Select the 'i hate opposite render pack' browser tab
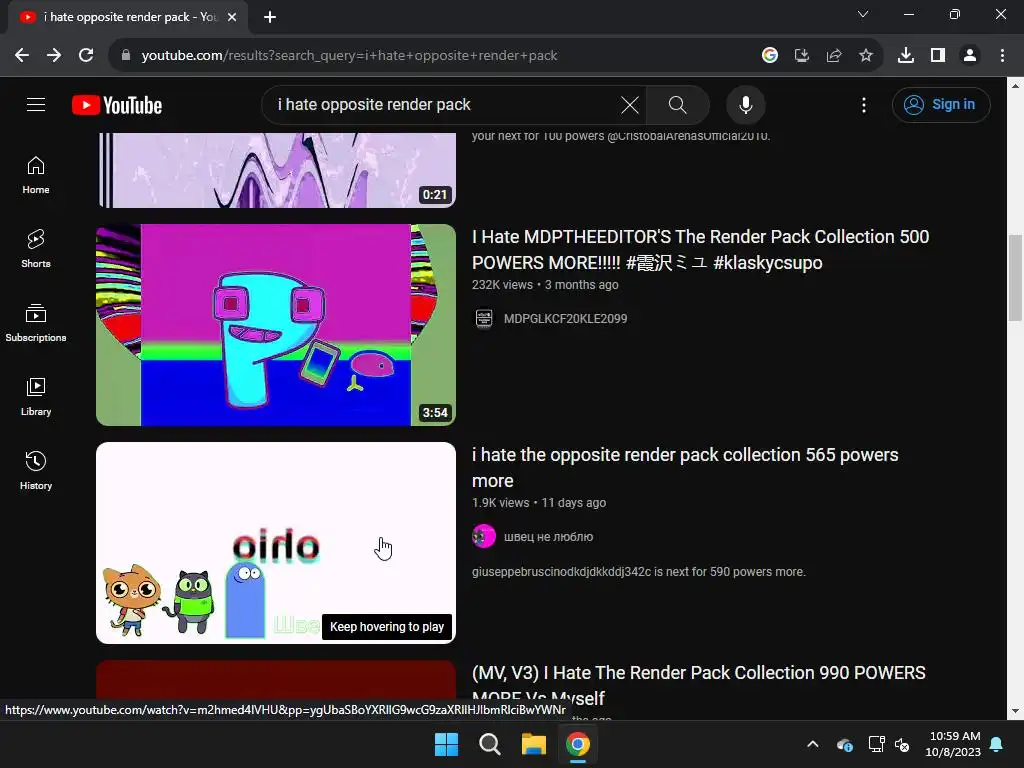 click(x=128, y=17)
